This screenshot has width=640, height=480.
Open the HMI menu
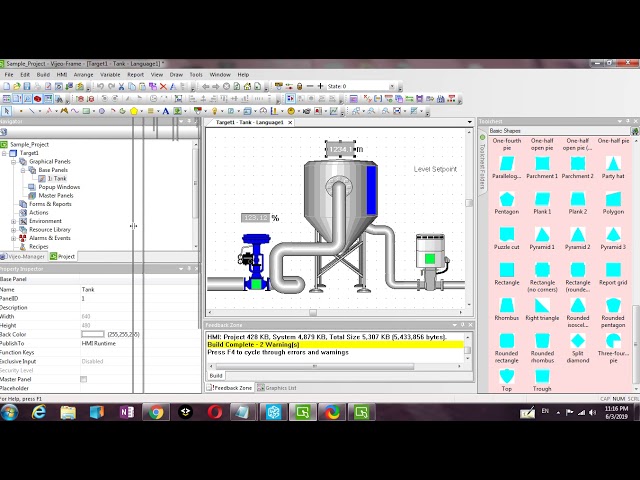pyautogui.click(x=62, y=75)
